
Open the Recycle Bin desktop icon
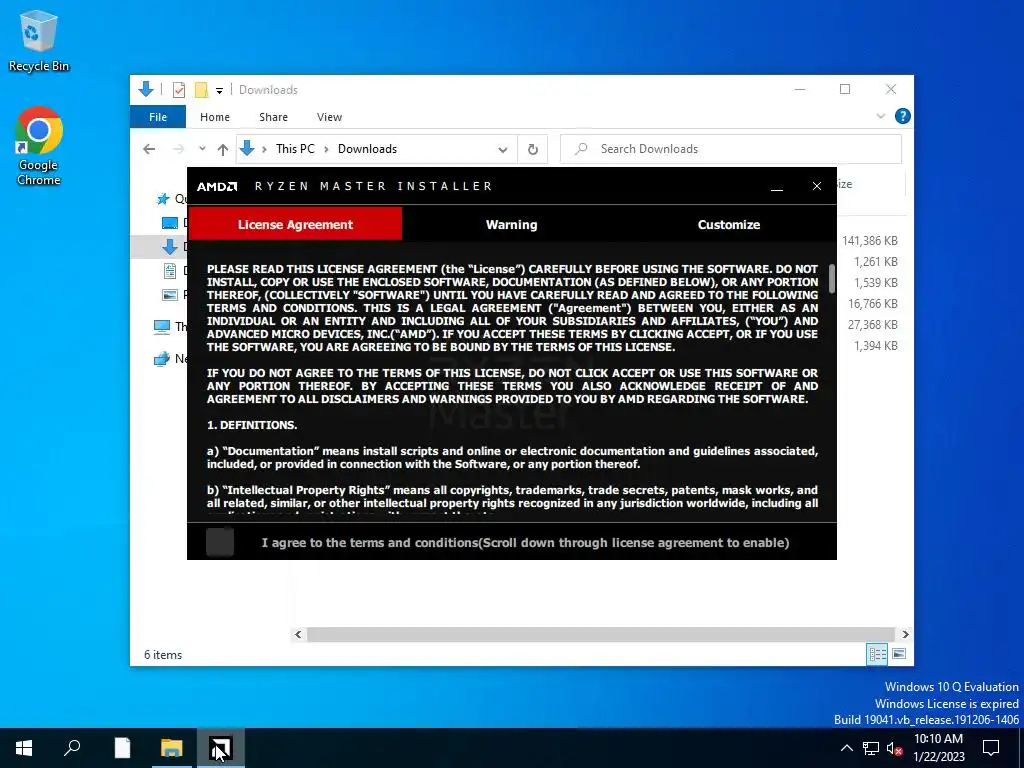[39, 40]
